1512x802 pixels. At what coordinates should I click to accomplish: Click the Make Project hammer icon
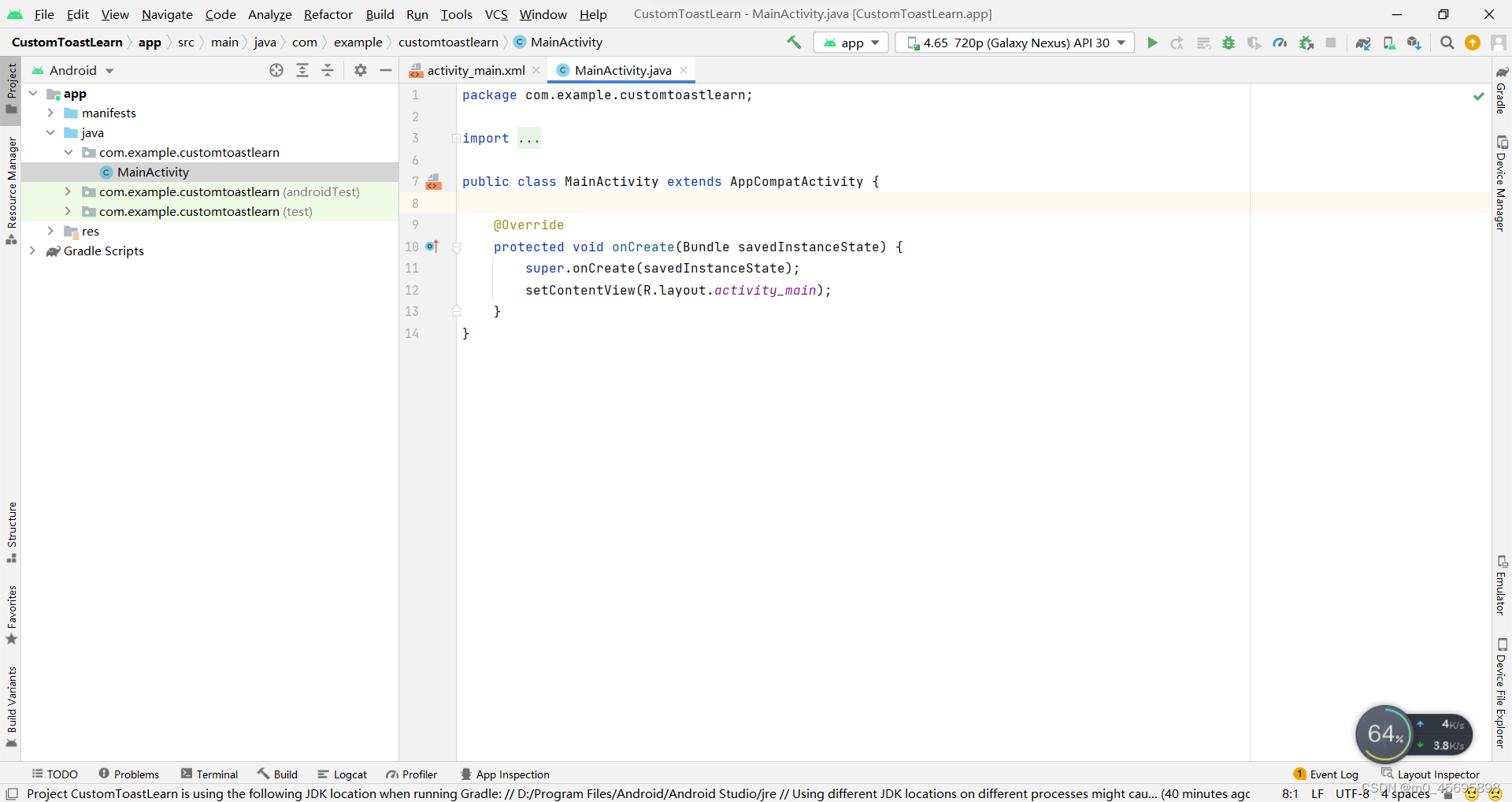pos(794,43)
